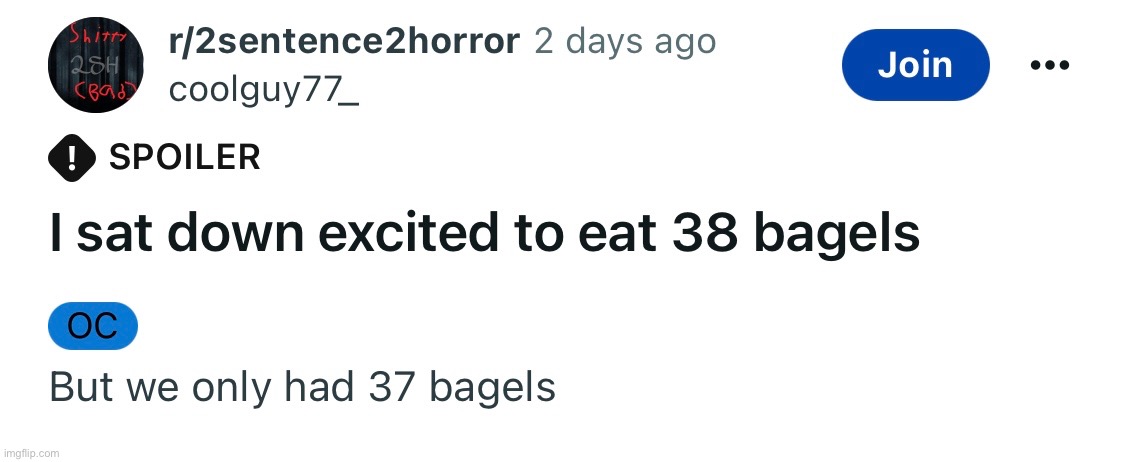The width and height of the screenshot is (1125, 462).
Task: Select the blue OC flair tag
Action: pos(93,326)
